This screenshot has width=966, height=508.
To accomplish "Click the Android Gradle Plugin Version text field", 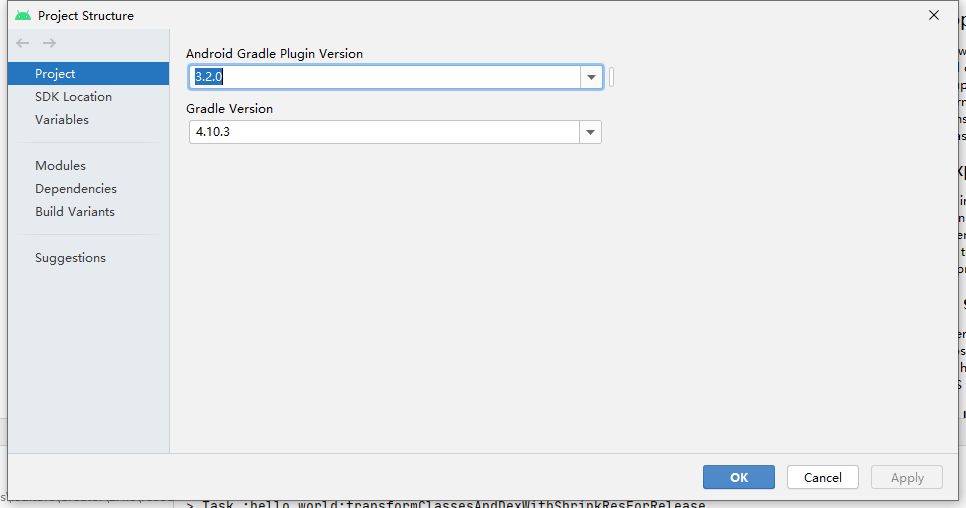I will tap(385, 77).
